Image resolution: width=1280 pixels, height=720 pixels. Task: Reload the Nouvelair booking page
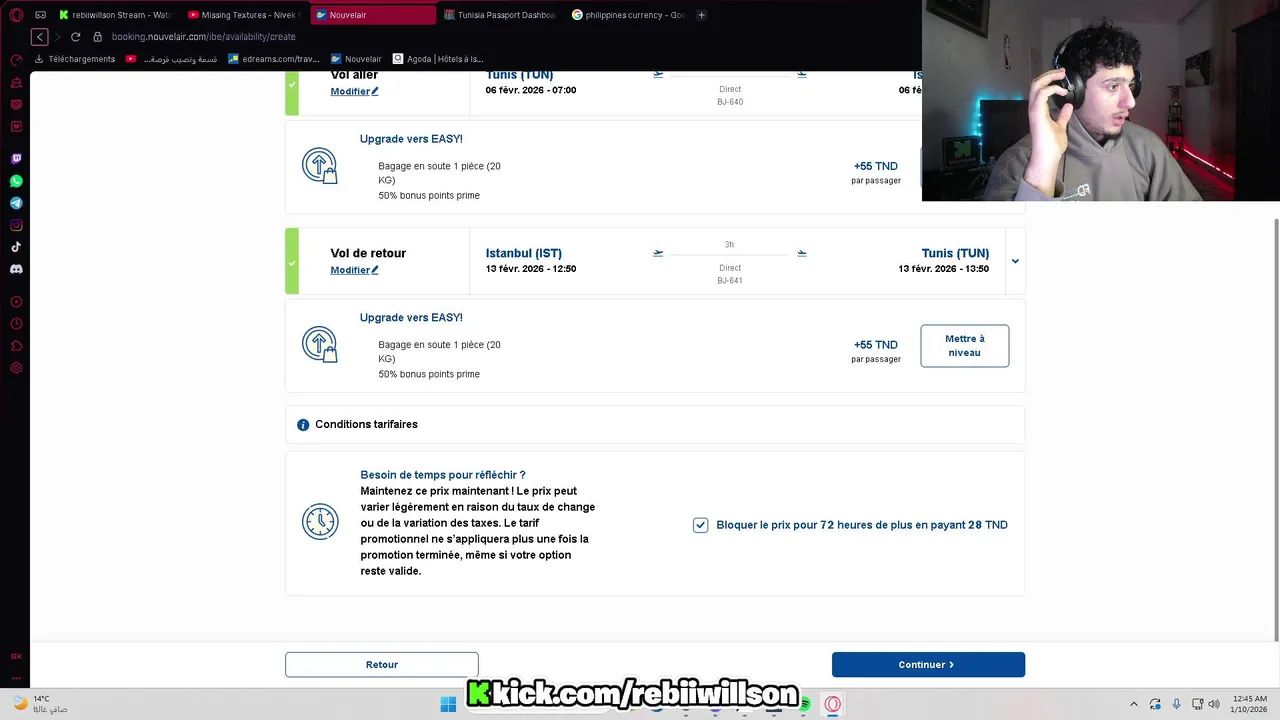point(75,37)
